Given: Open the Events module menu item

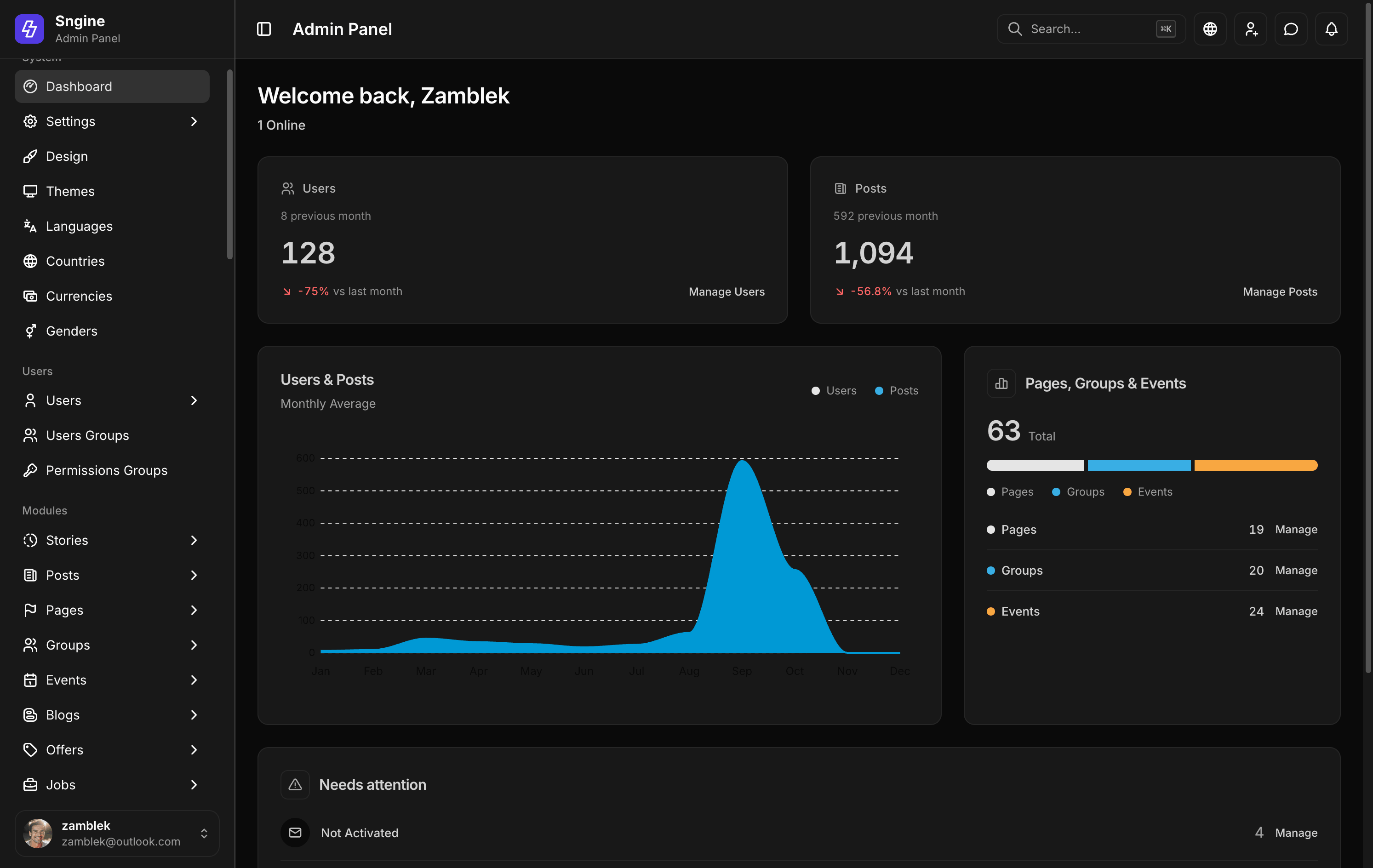Looking at the screenshot, I should pyautogui.click(x=112, y=680).
